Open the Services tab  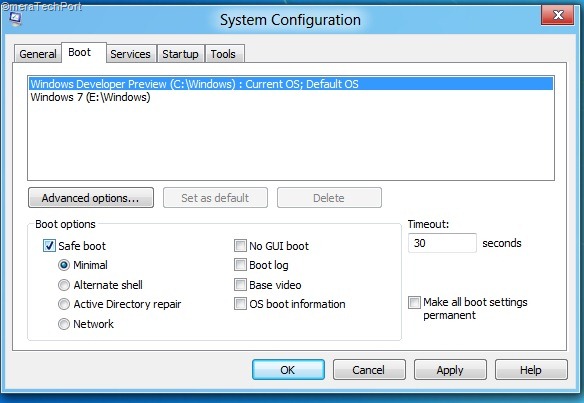pos(131,54)
